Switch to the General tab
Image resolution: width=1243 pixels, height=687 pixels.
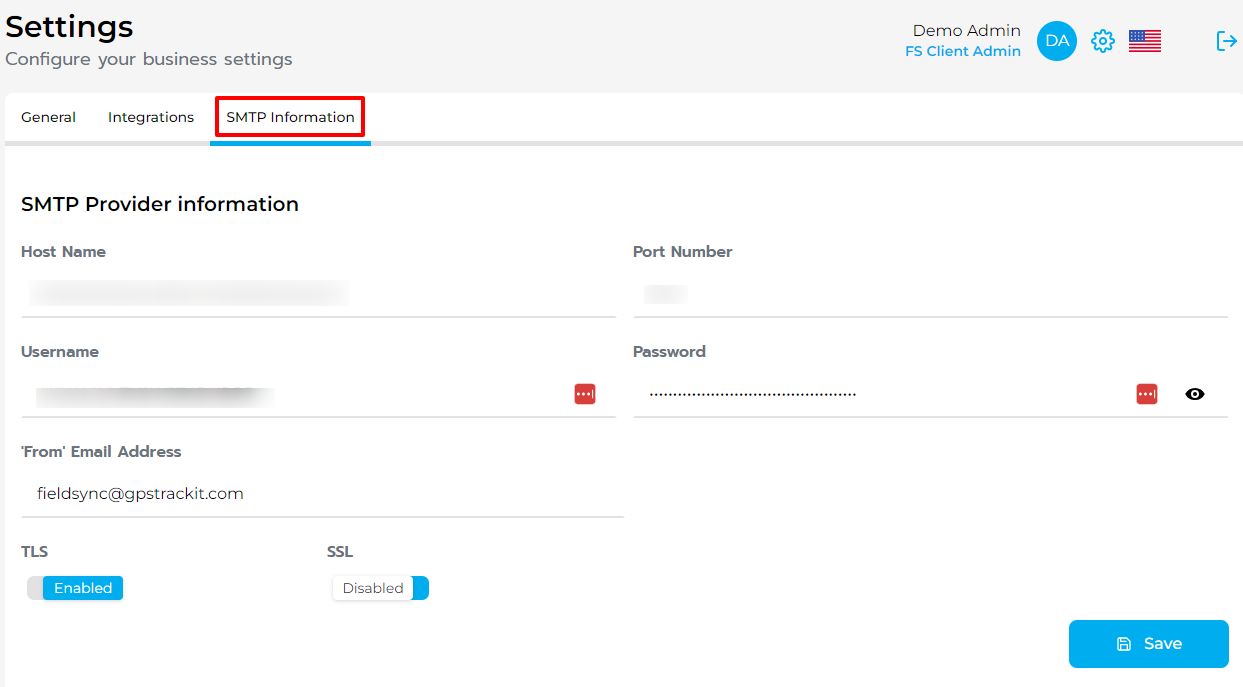(x=48, y=117)
